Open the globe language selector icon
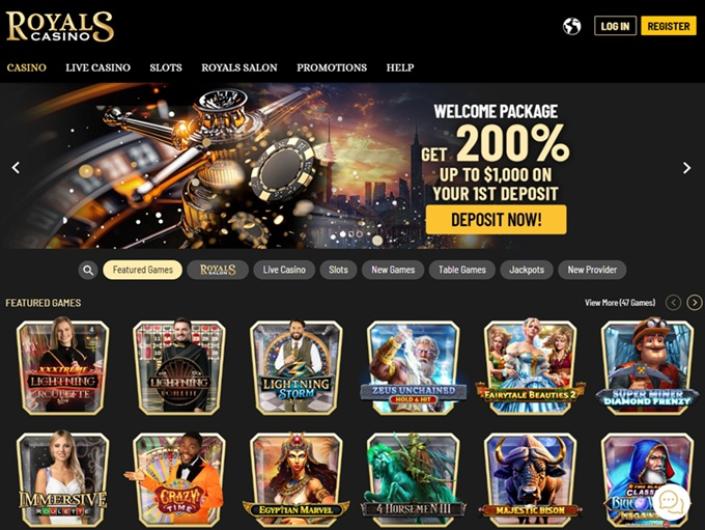 click(x=571, y=26)
